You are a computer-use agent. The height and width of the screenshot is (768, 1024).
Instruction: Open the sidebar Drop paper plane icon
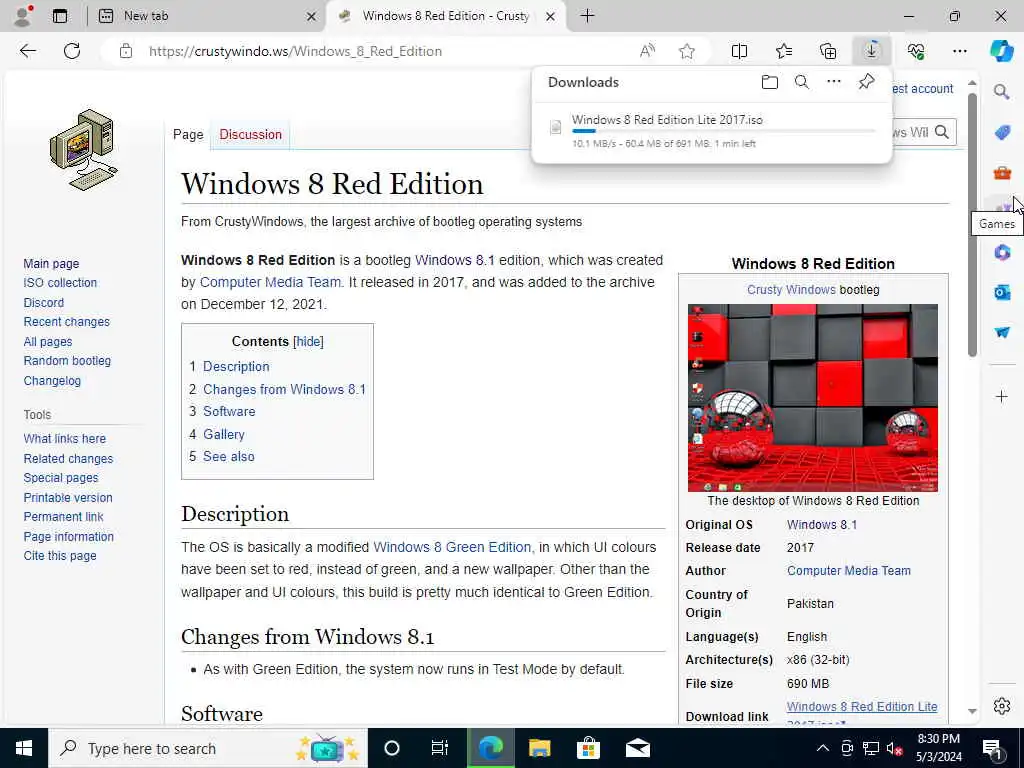[1002, 332]
